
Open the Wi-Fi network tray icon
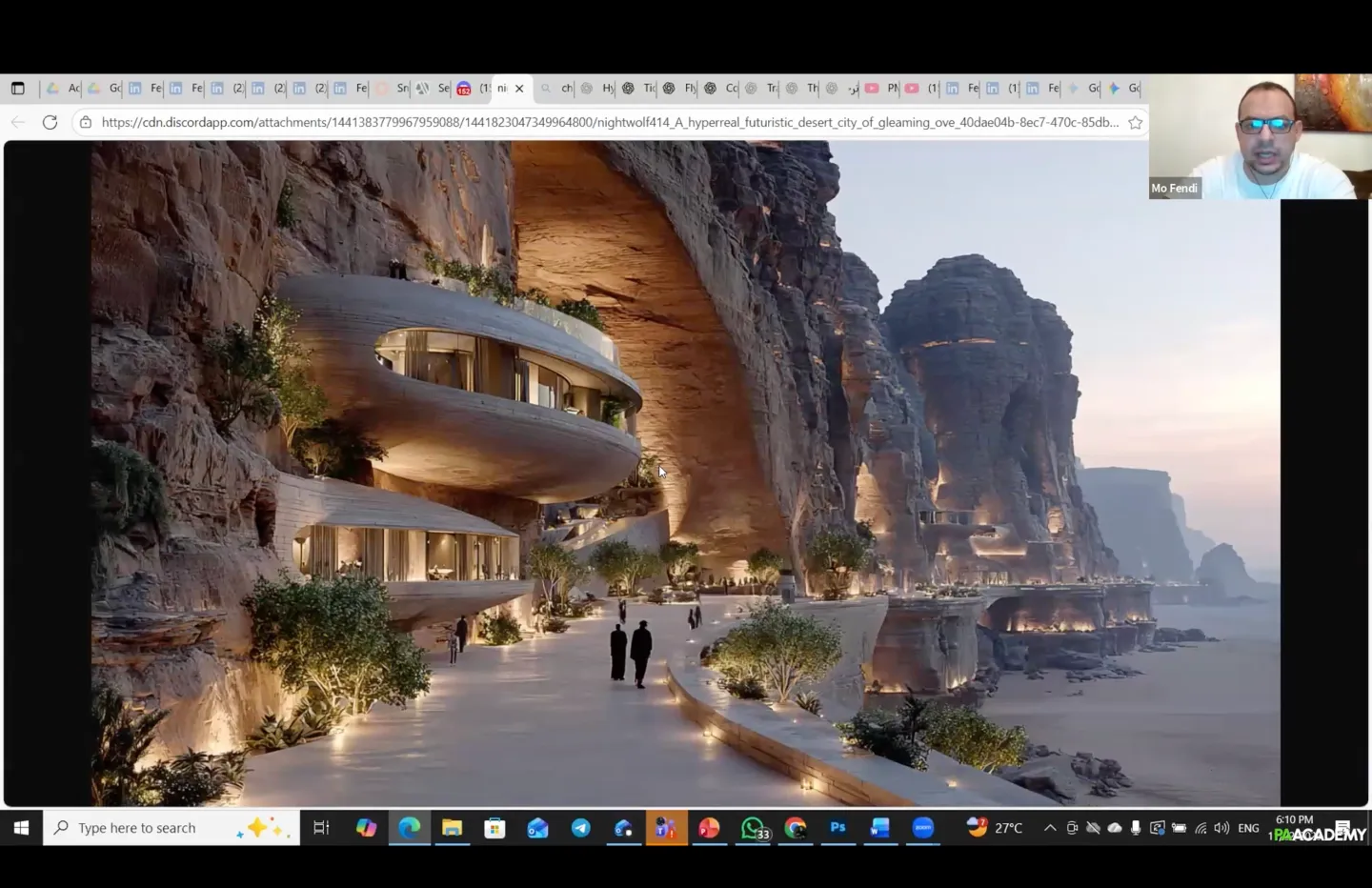[1200, 828]
